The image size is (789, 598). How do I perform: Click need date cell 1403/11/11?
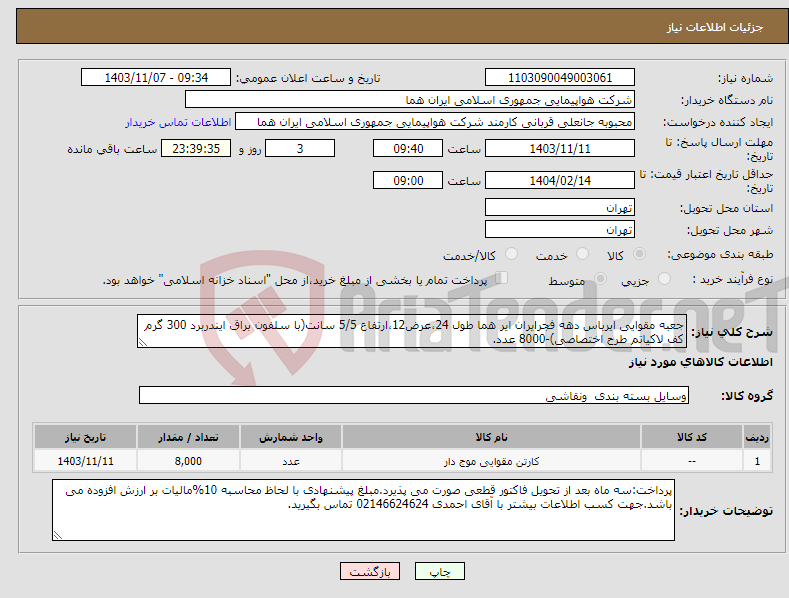[x=86, y=461]
